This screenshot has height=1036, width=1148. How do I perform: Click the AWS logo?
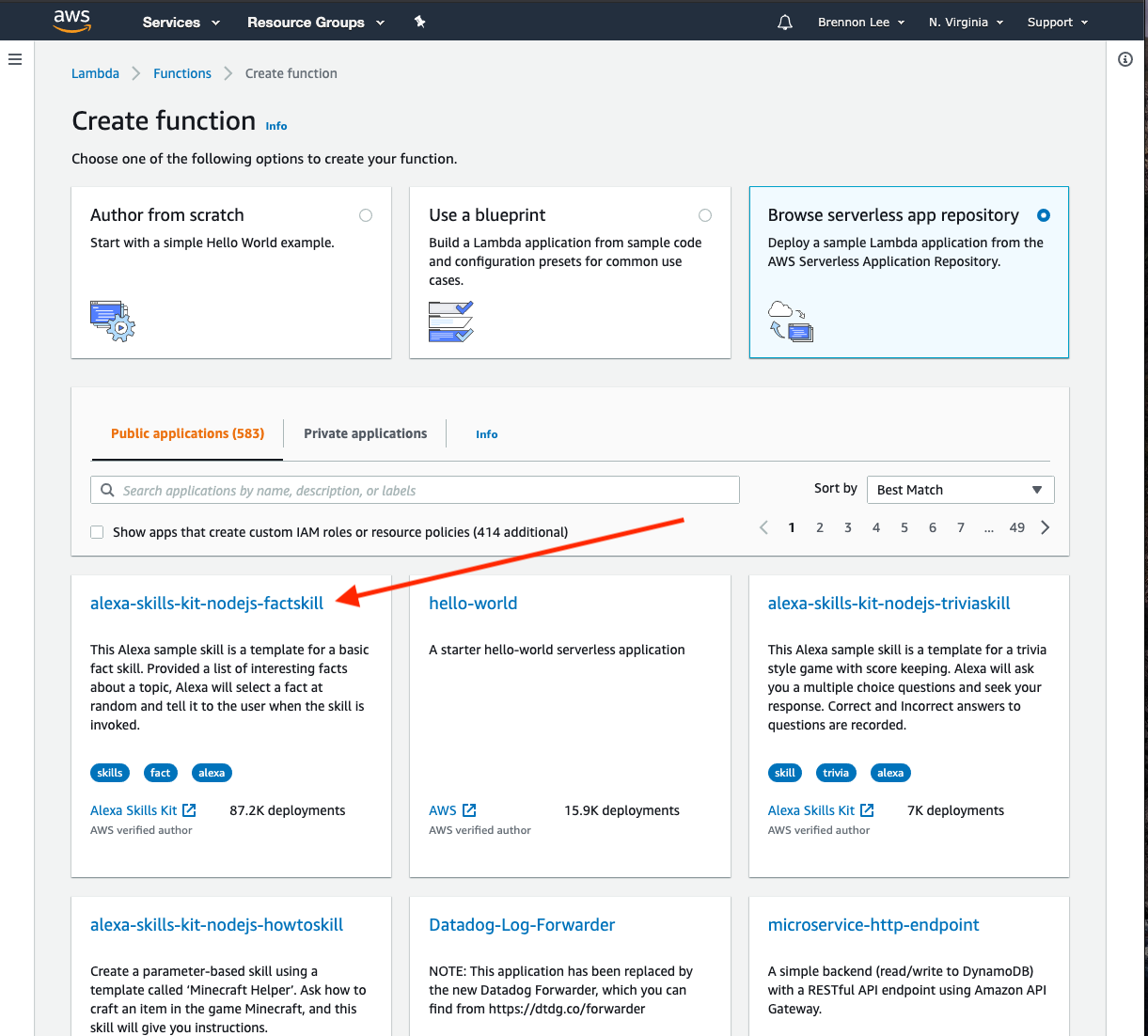coord(71,22)
